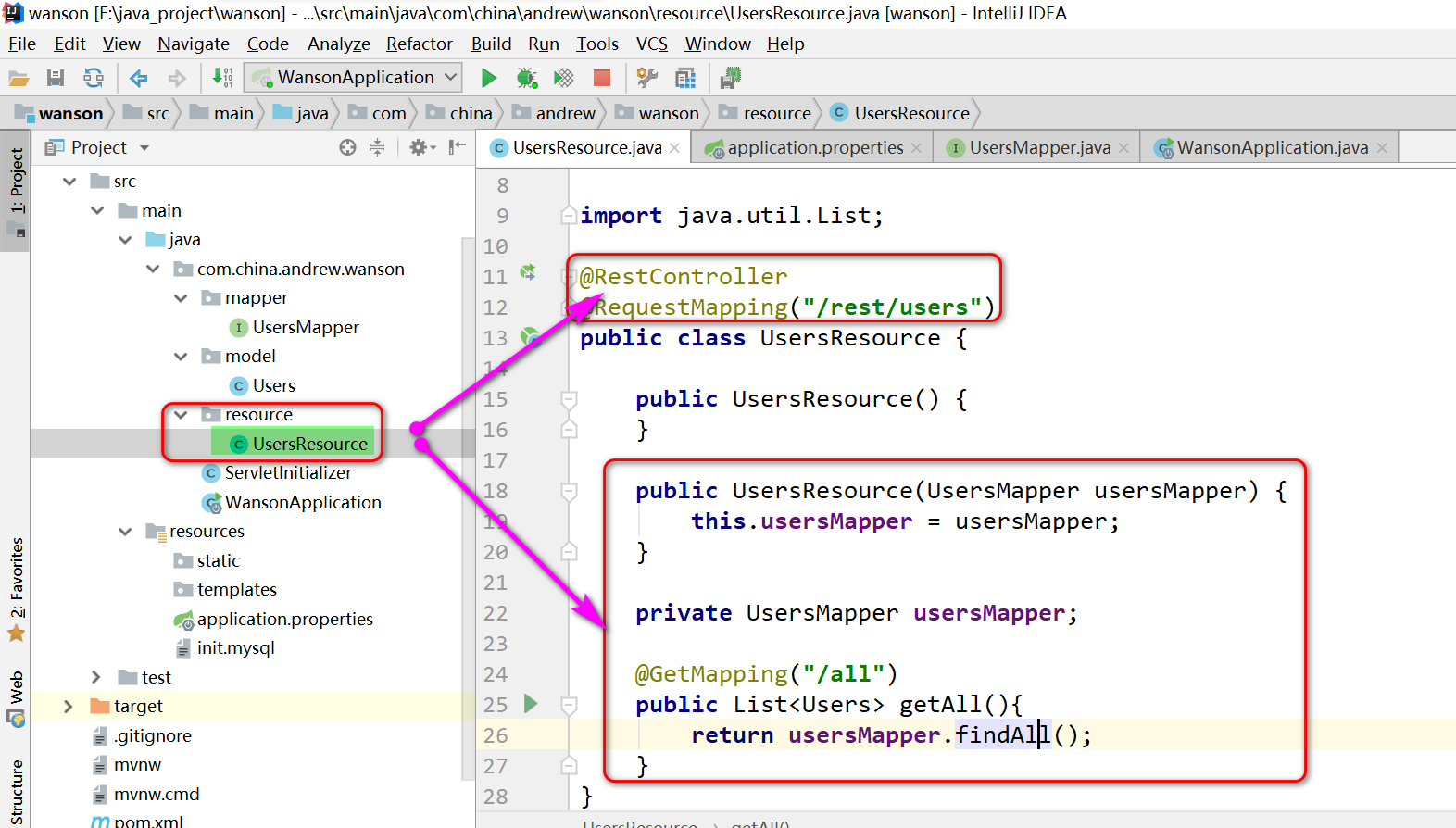Navigate forward with the gray right arrow

176,79
